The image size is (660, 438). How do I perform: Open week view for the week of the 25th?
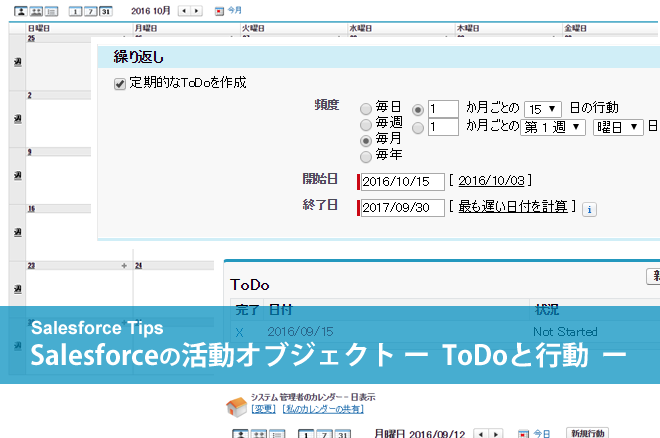click(x=17, y=62)
